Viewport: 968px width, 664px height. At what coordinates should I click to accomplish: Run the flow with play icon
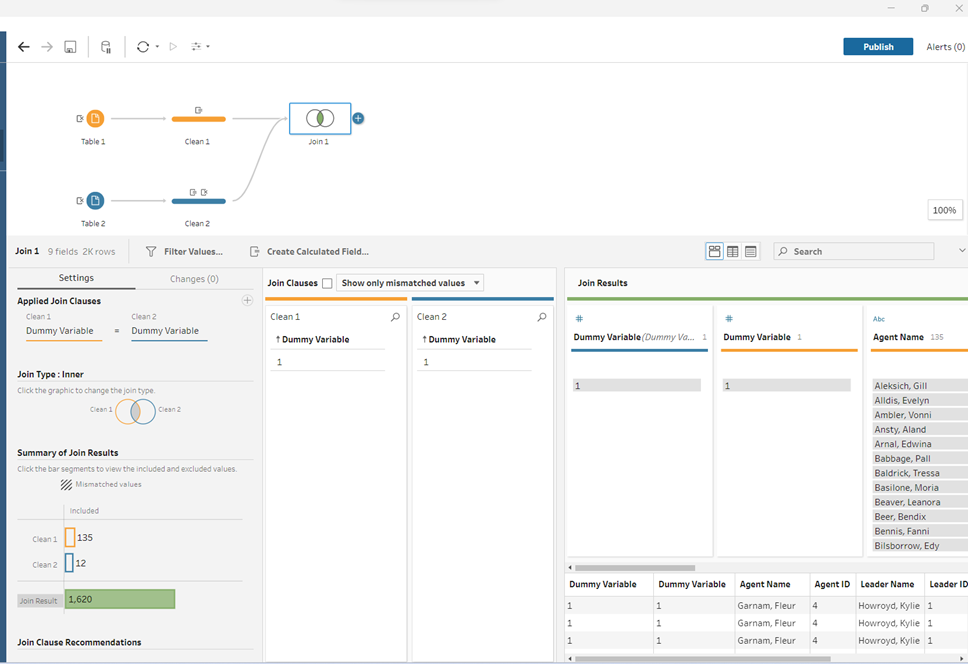(x=173, y=47)
